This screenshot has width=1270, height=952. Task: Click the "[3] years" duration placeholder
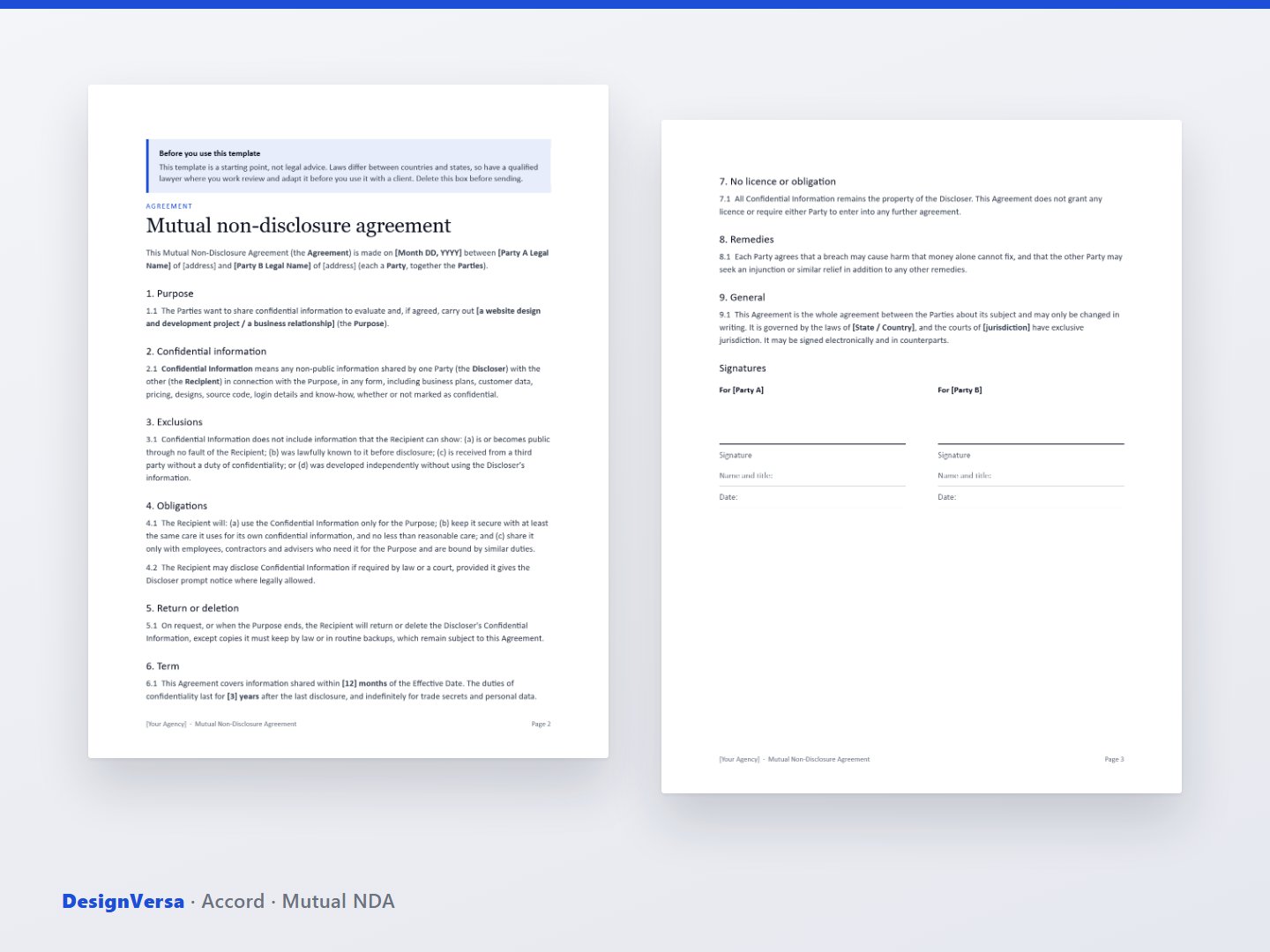[243, 696]
